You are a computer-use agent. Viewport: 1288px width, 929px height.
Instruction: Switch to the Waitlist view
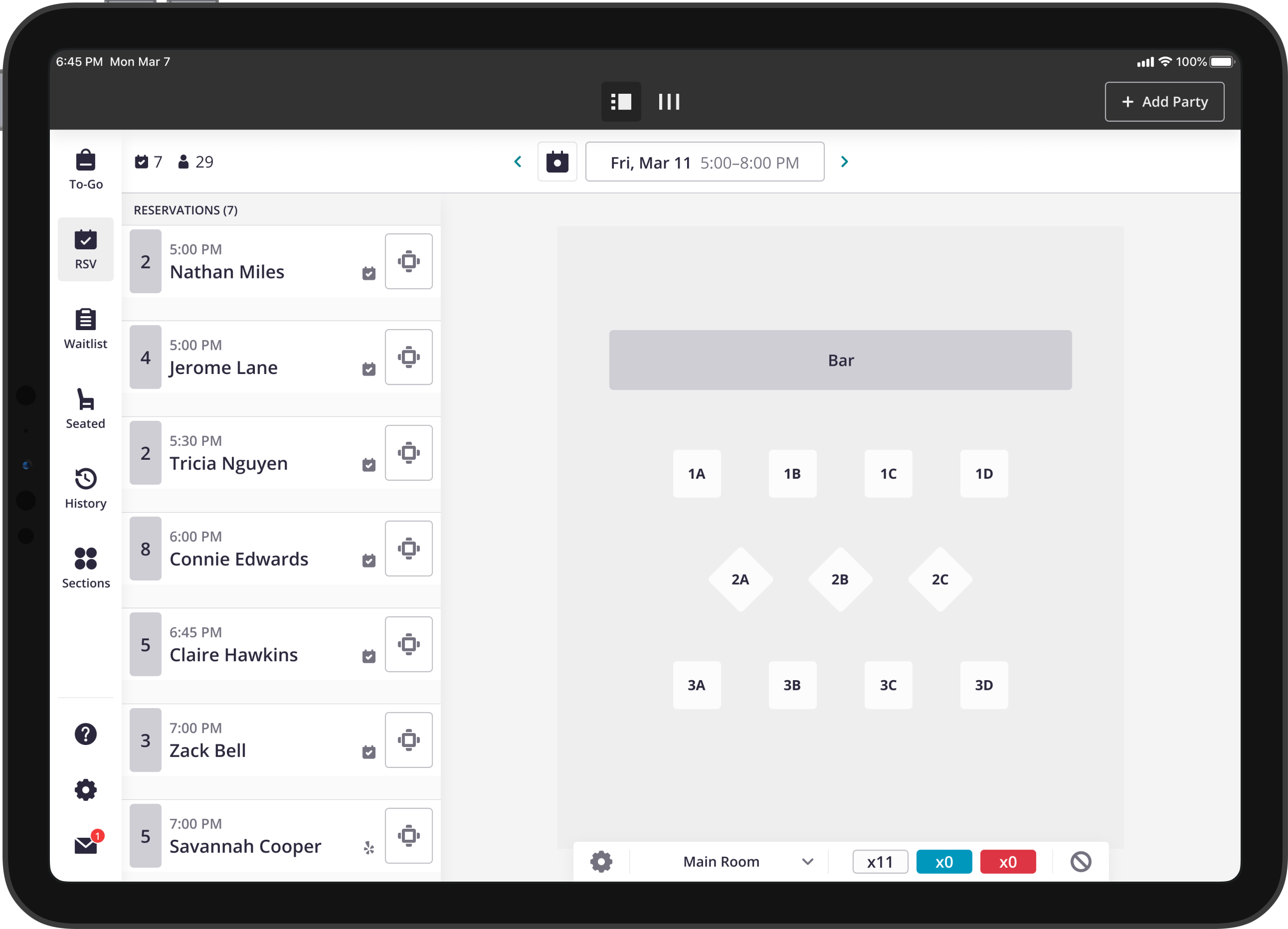tap(85, 328)
